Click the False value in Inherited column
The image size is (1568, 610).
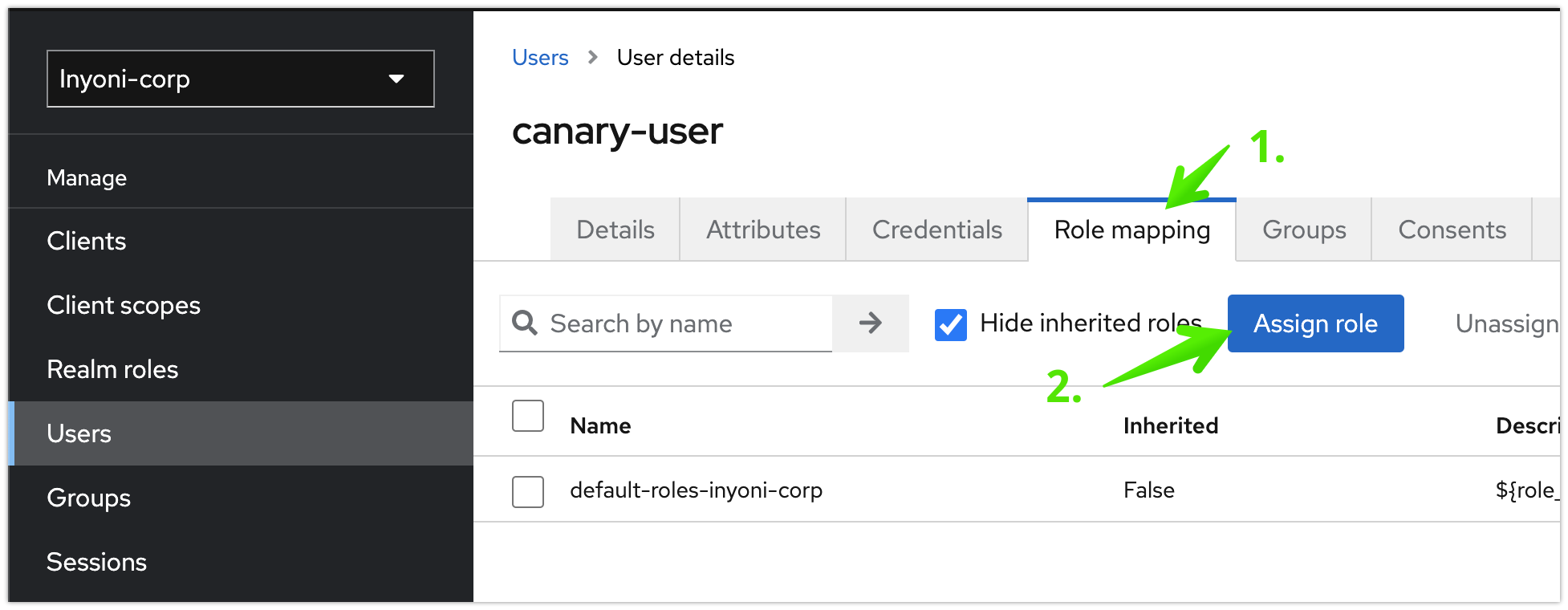coord(1149,490)
